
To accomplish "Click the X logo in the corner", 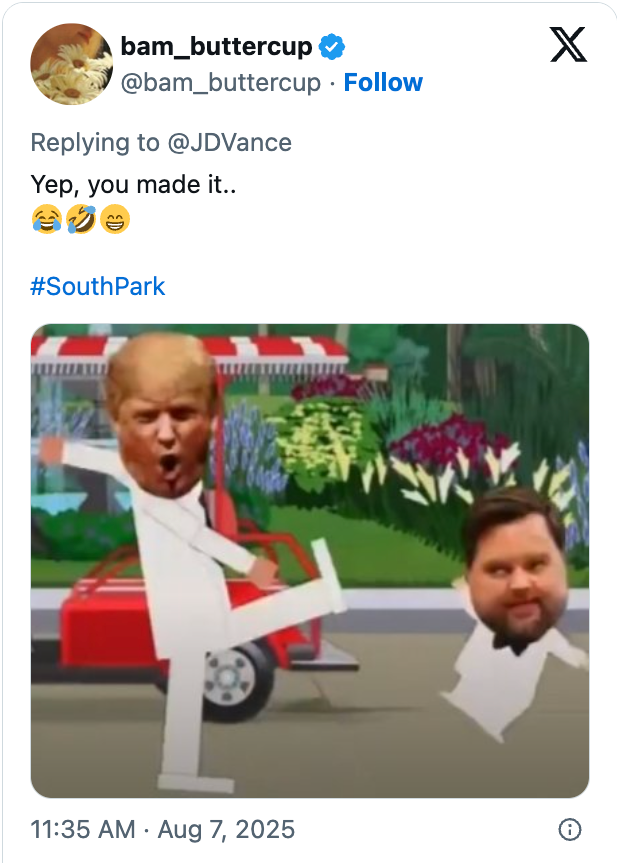I will pos(567,46).
